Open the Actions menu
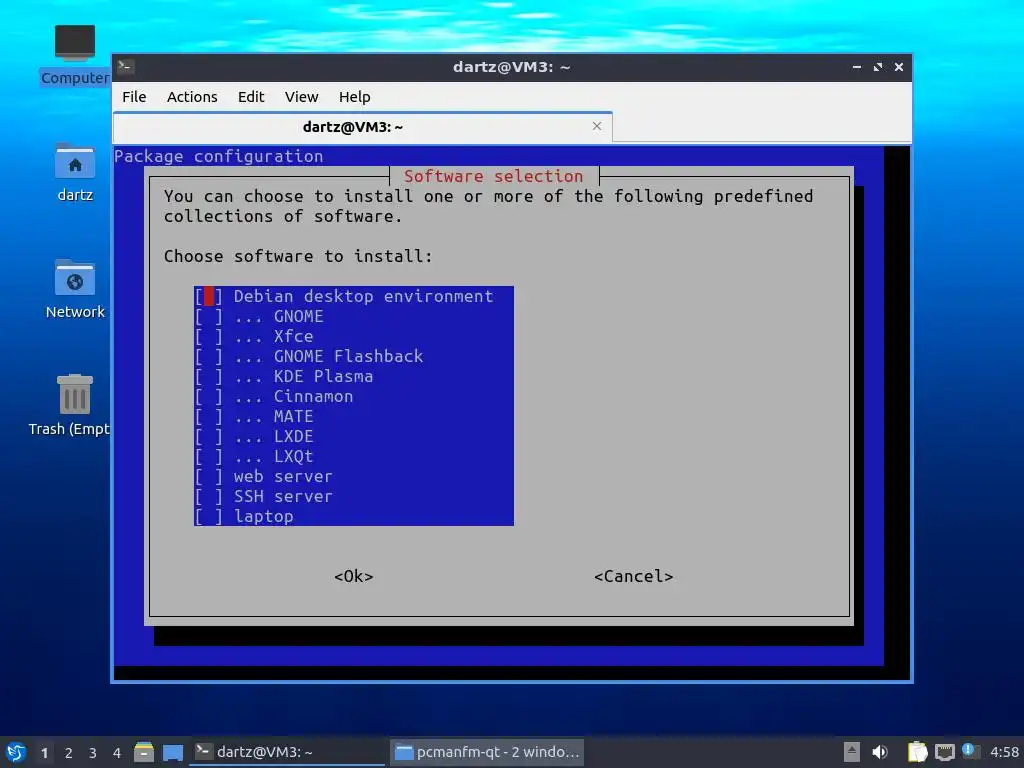 click(x=192, y=97)
